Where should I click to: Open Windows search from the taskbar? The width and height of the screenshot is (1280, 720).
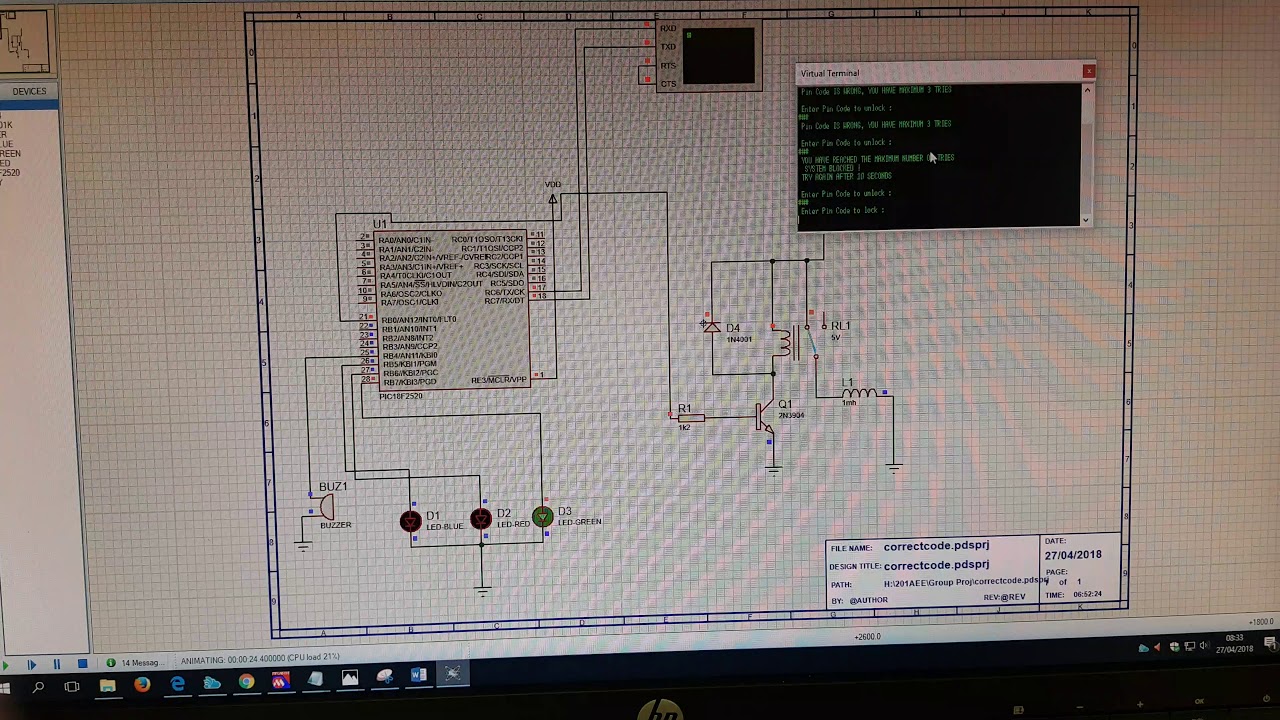38,687
